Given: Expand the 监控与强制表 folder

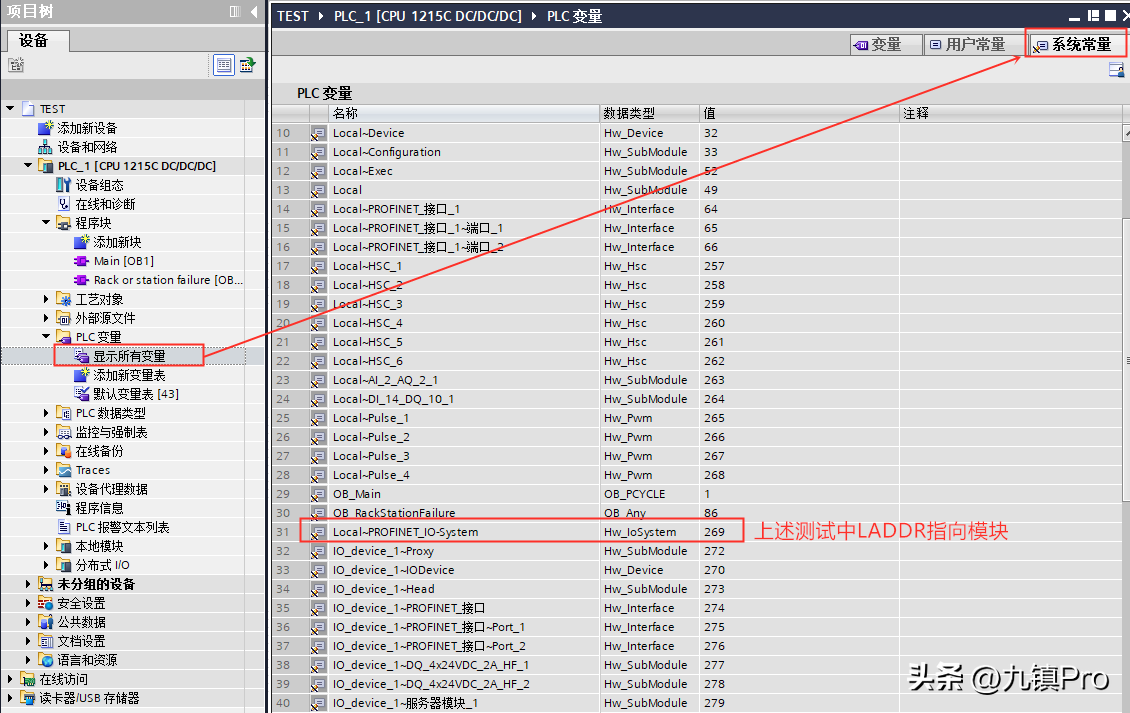Looking at the screenshot, I should pos(46,432).
